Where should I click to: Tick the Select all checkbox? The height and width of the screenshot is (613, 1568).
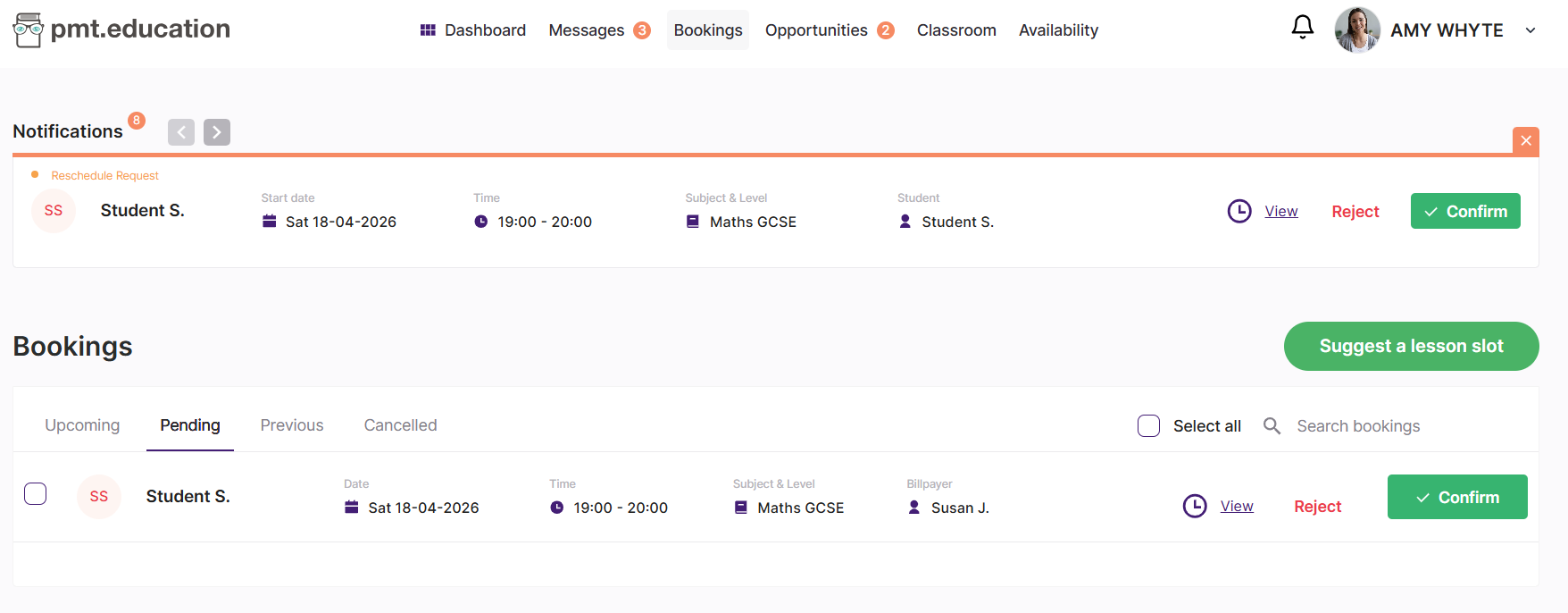[1148, 426]
